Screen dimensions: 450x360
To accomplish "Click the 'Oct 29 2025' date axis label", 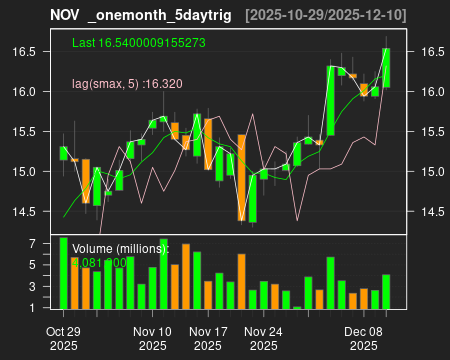I will point(63,338).
